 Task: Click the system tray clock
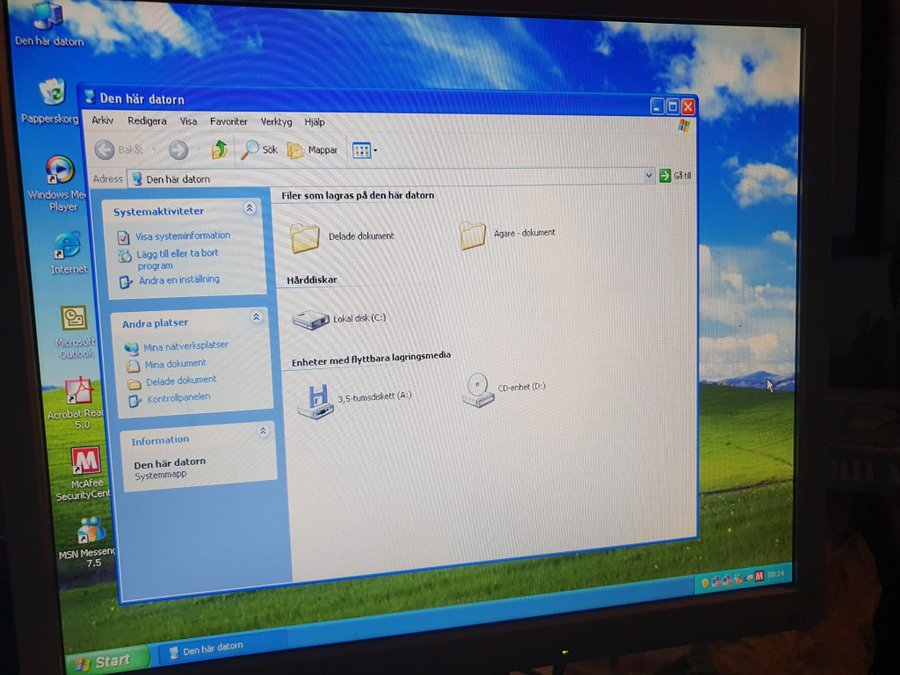coord(775,573)
